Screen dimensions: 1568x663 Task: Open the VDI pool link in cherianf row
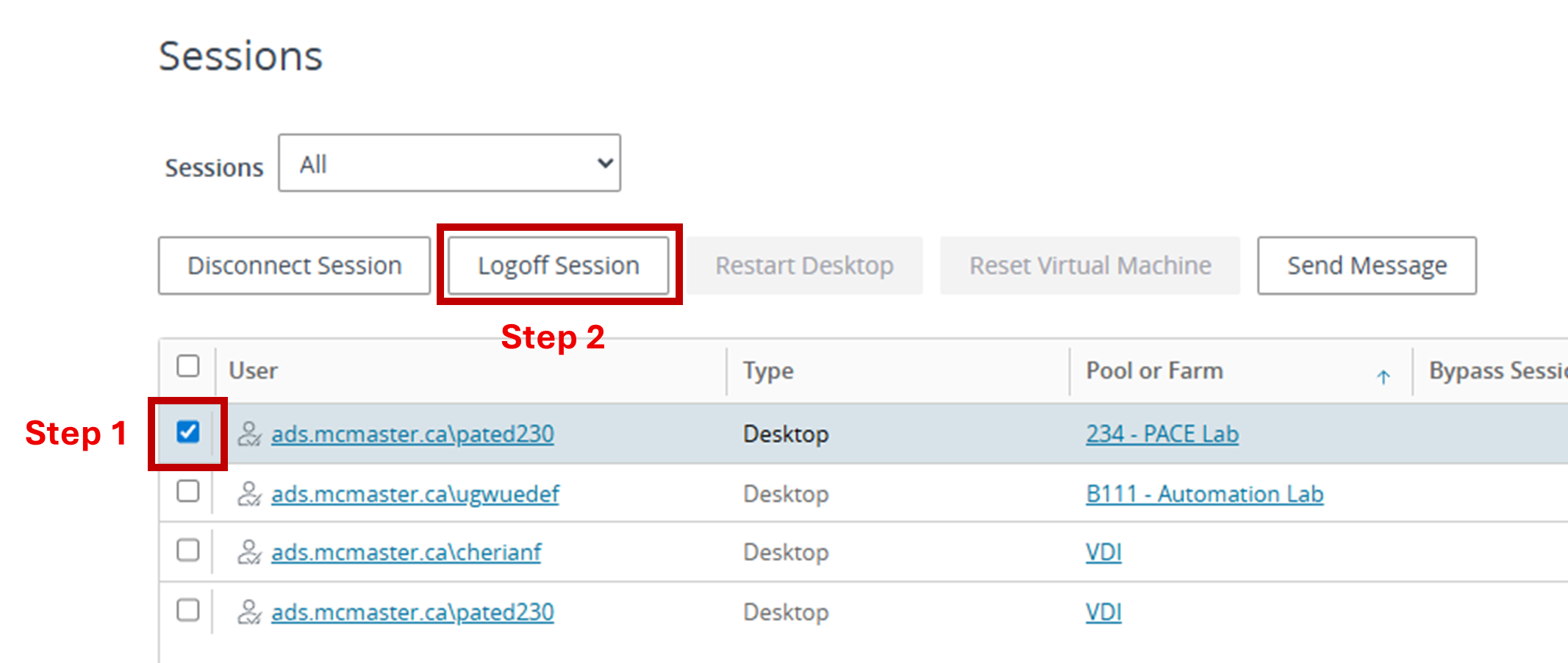(x=1103, y=552)
